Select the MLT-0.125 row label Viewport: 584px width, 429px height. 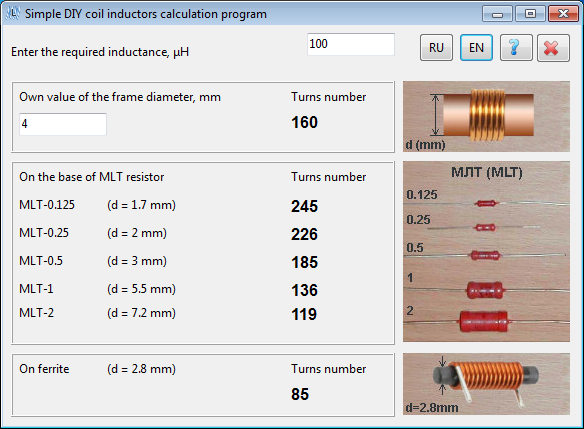47,205
